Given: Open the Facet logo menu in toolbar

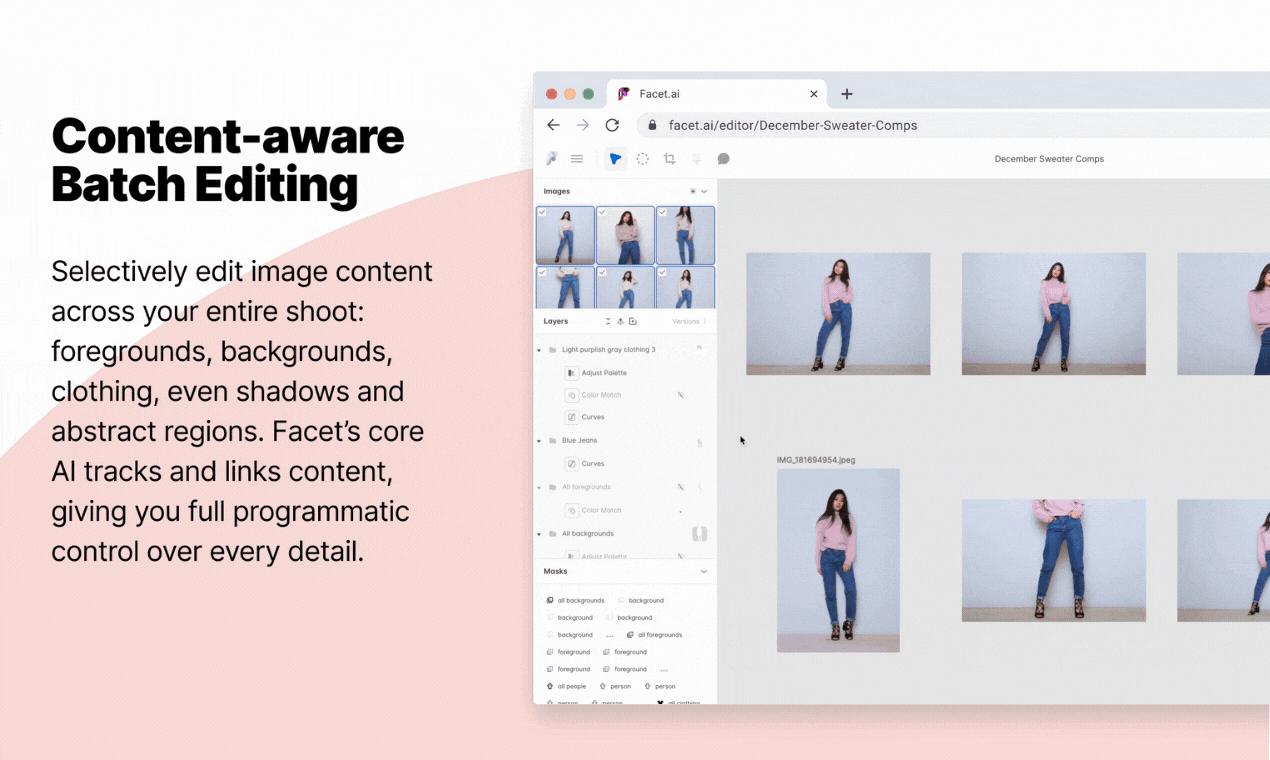Looking at the screenshot, I should 551,159.
